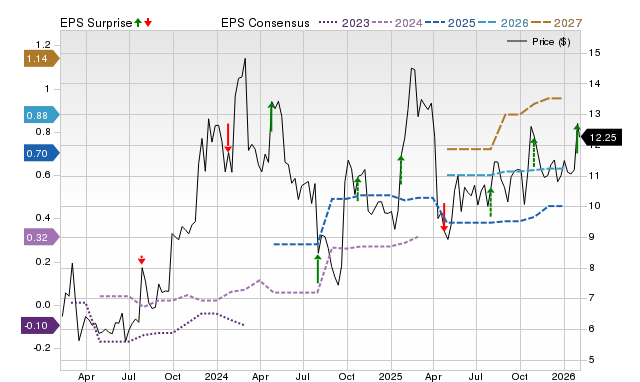Click the EPS Consensus heading
This screenshot has height=382, width=640.
265,23
